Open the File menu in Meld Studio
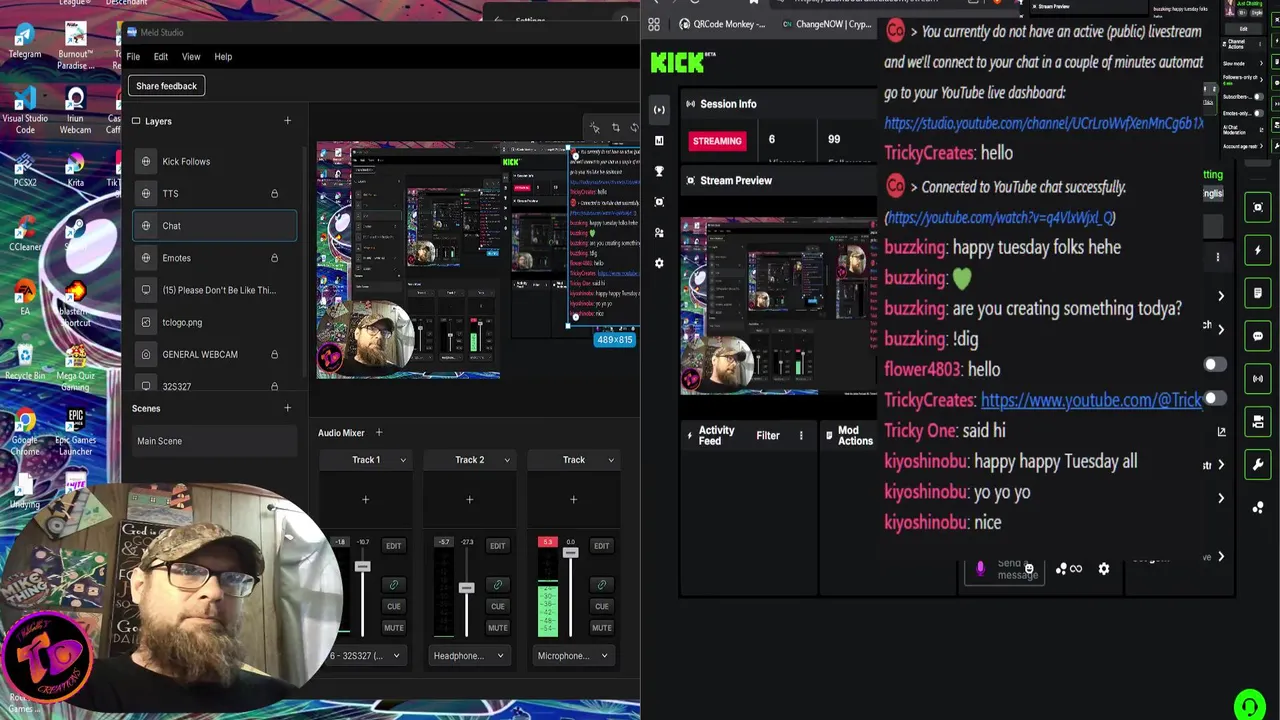 133,57
